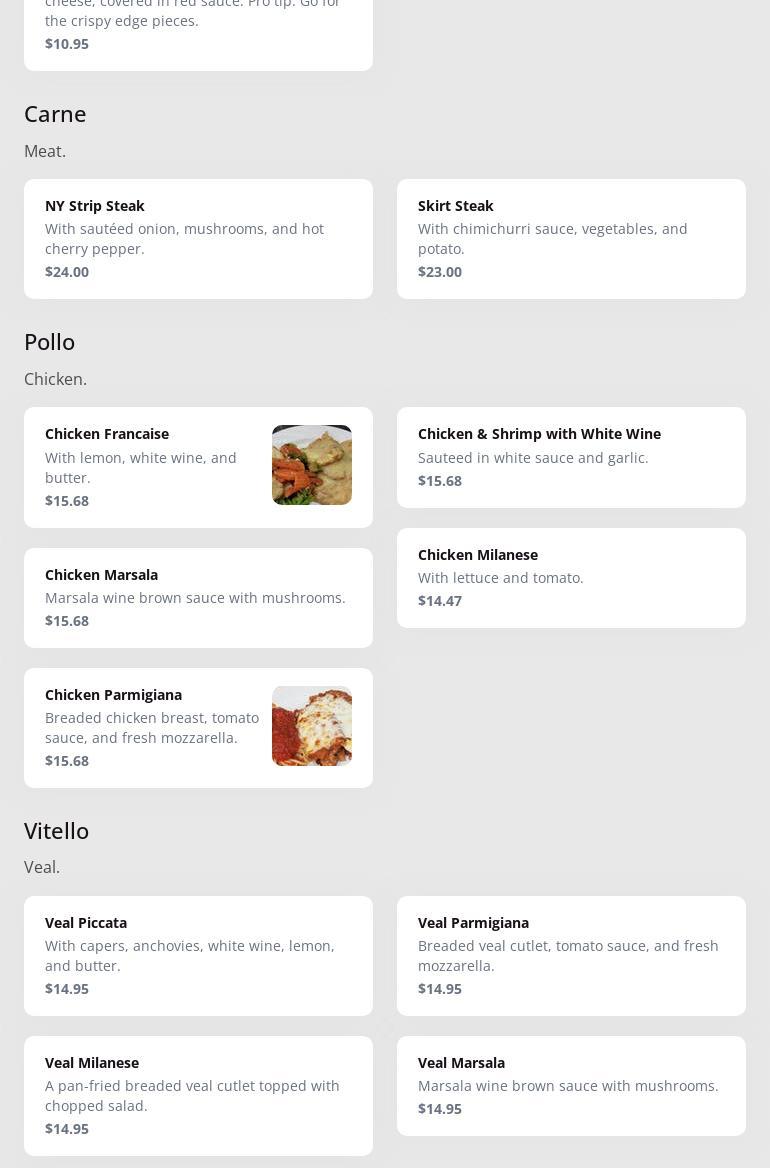The image size is (770, 1168).
Task: Click the $14.47 Chicken Milanese price
Action: (x=440, y=600)
